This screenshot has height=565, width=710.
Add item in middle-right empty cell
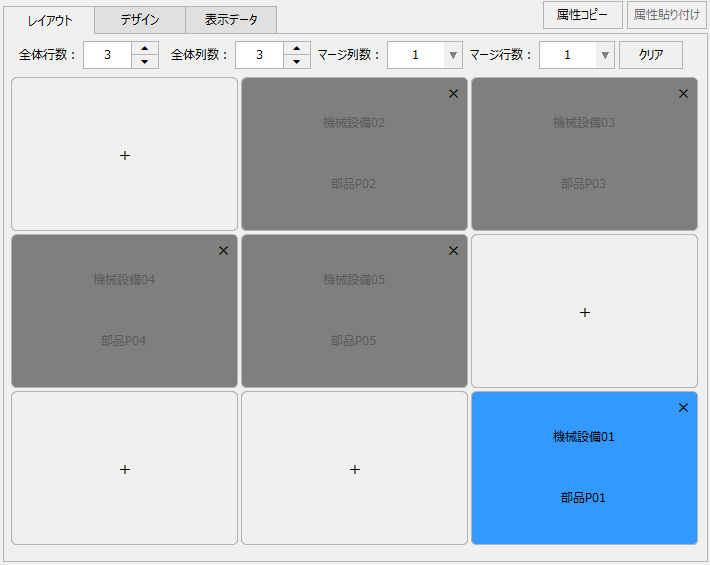[585, 312]
